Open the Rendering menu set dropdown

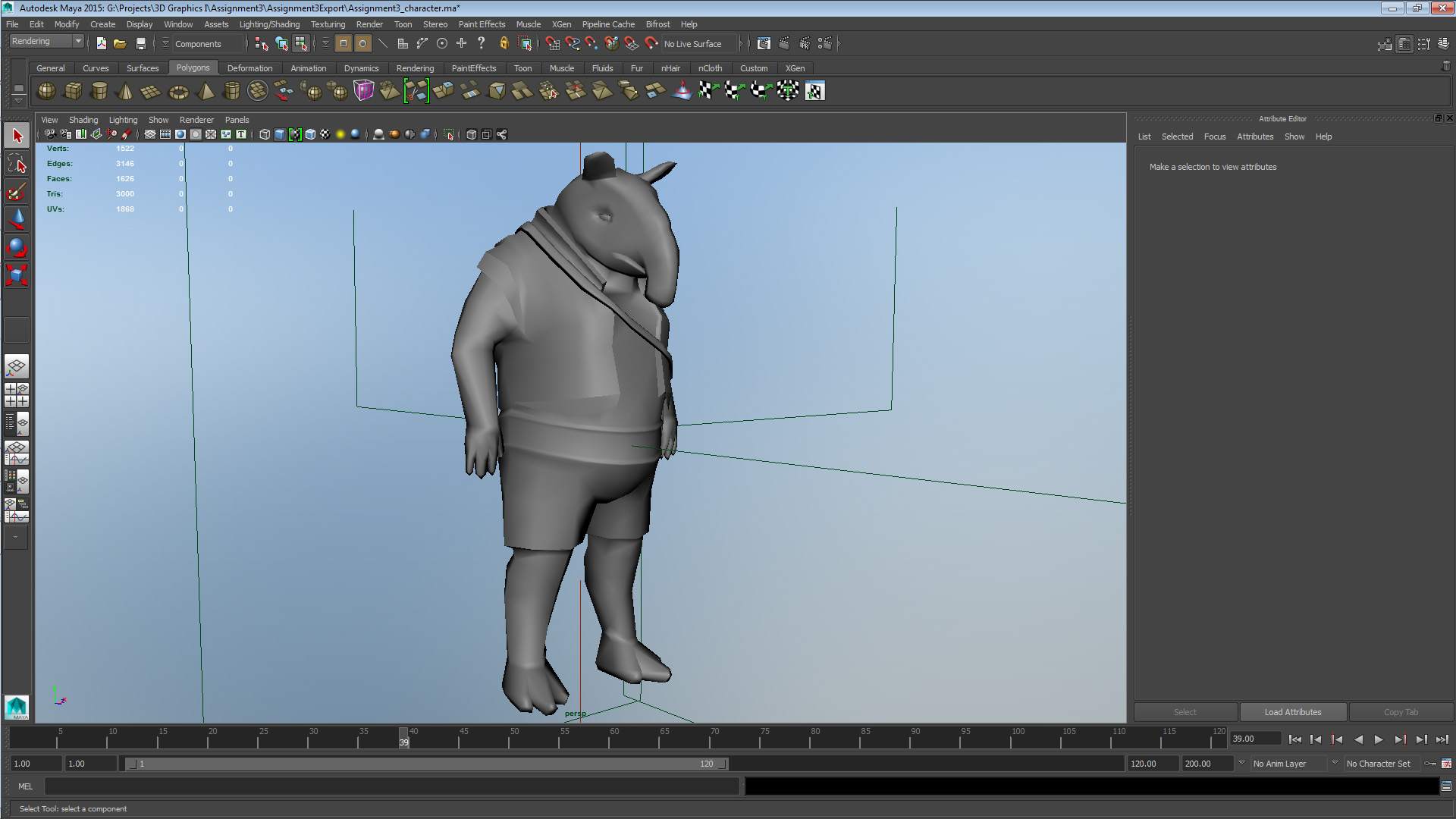click(x=45, y=41)
